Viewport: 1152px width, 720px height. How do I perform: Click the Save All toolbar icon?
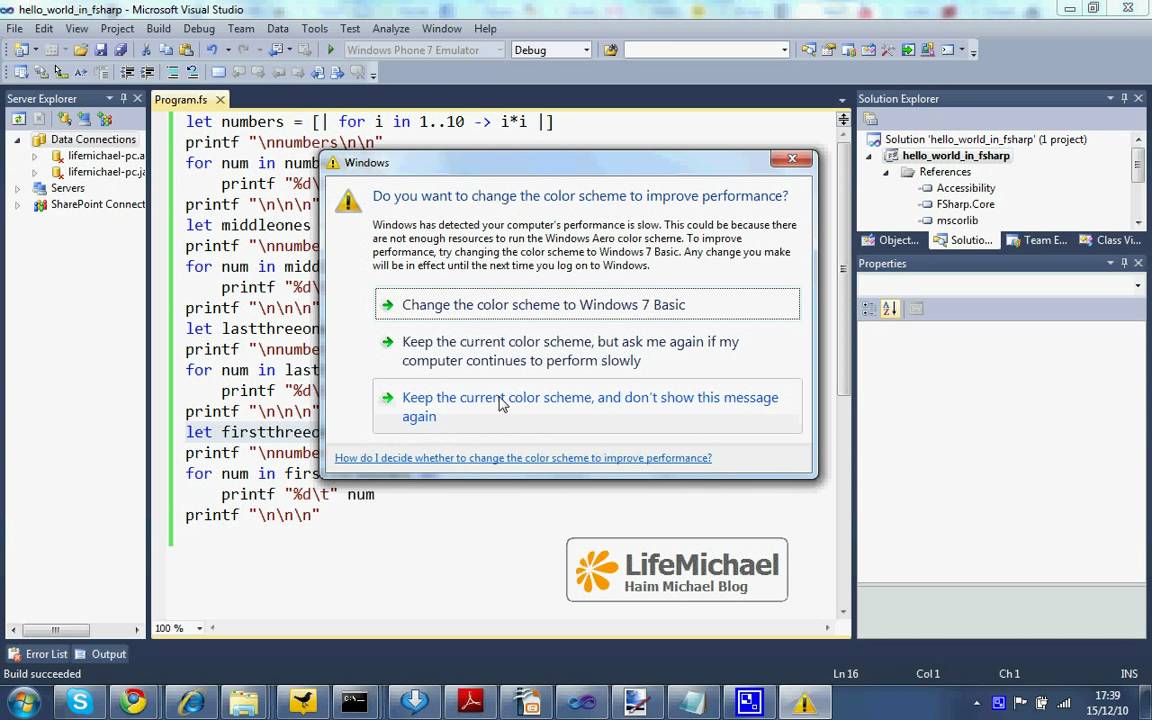[x=120, y=50]
